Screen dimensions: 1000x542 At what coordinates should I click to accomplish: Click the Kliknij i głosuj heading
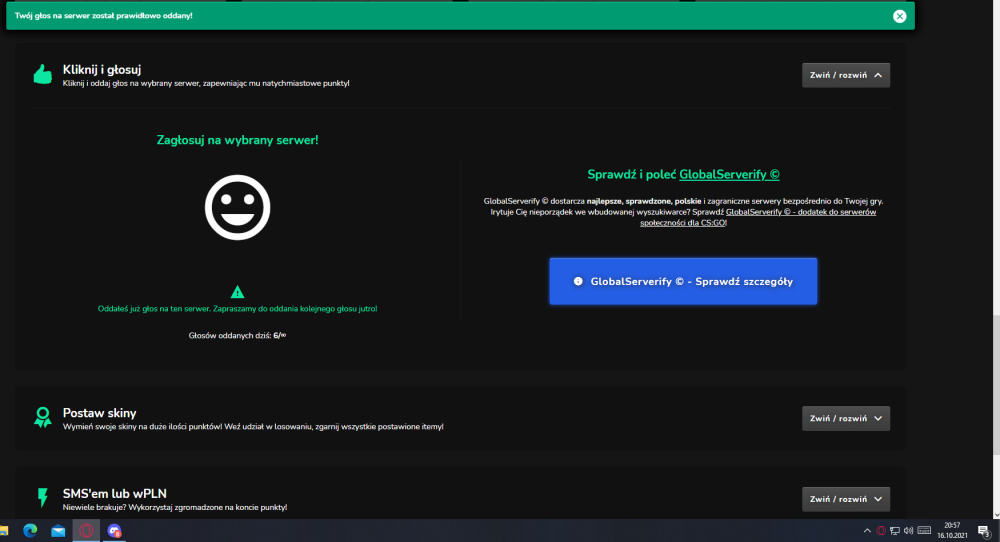(x=102, y=70)
